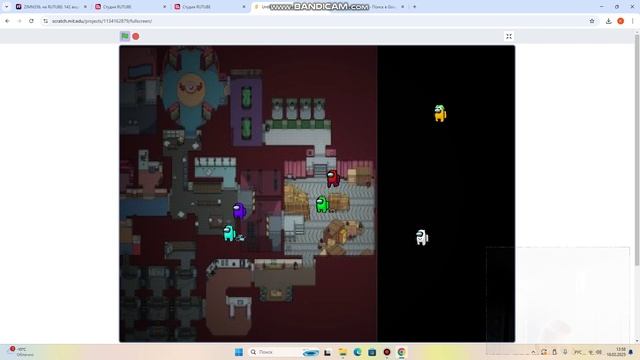Click the page vertical scrollbar
The width and height of the screenshot is (640, 360).
[x=637, y=151]
